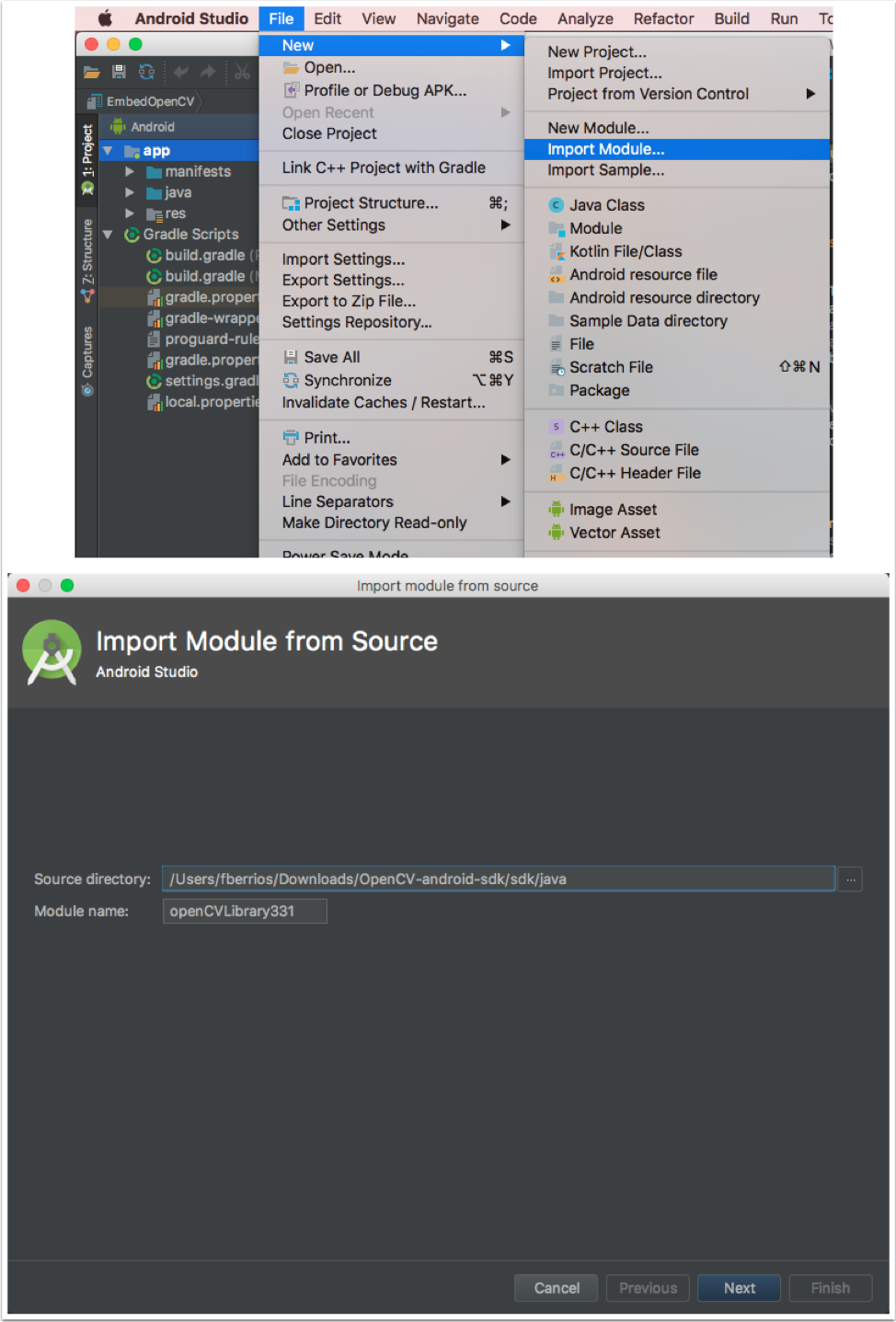Select settings.gradle file in project tree

point(202,381)
